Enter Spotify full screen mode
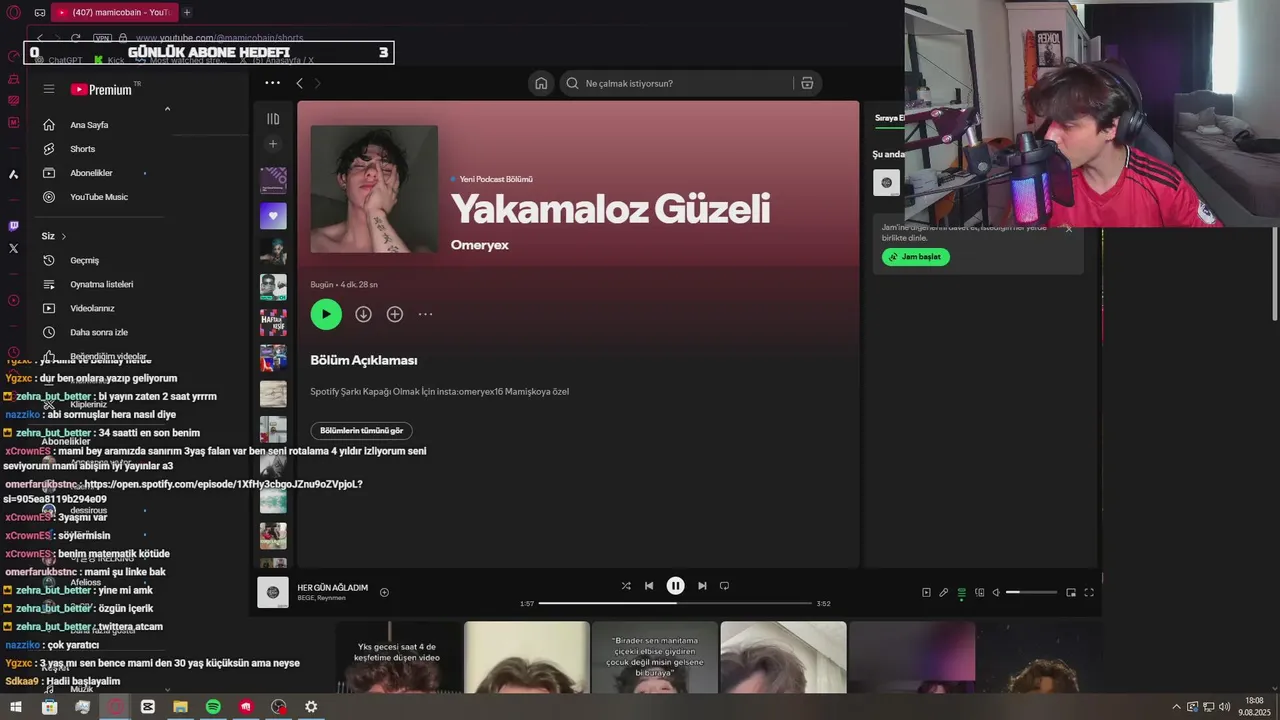 click(1089, 592)
